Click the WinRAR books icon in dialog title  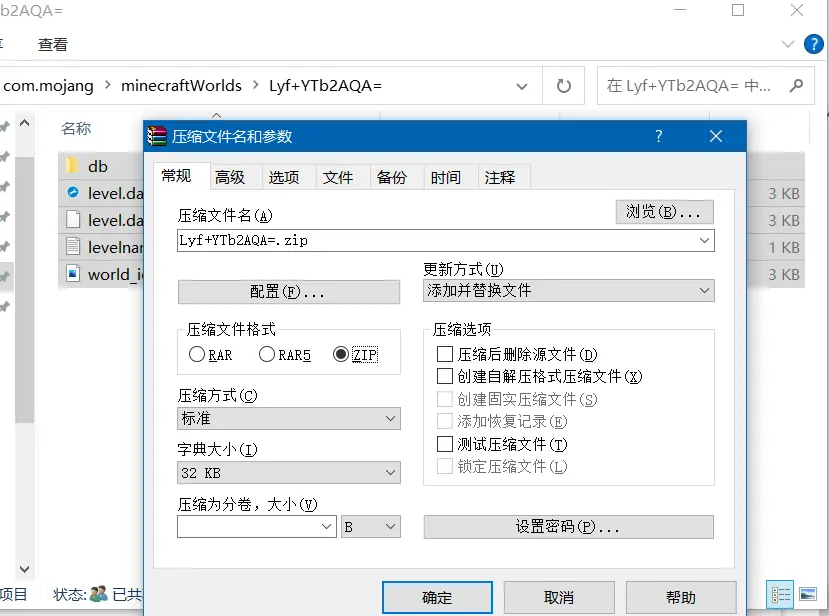(x=157, y=136)
